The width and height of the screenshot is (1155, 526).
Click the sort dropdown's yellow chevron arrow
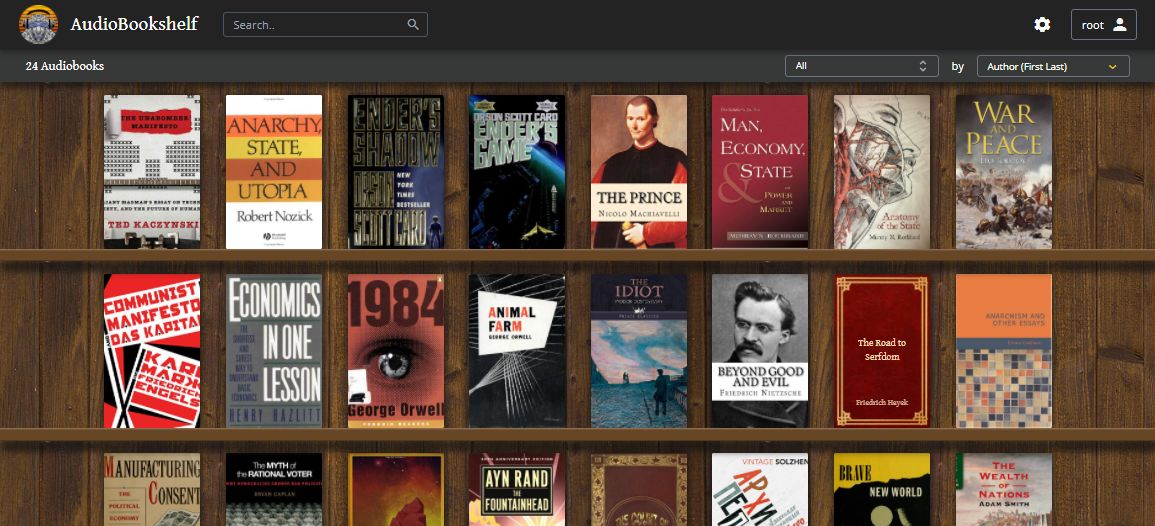coord(1112,67)
